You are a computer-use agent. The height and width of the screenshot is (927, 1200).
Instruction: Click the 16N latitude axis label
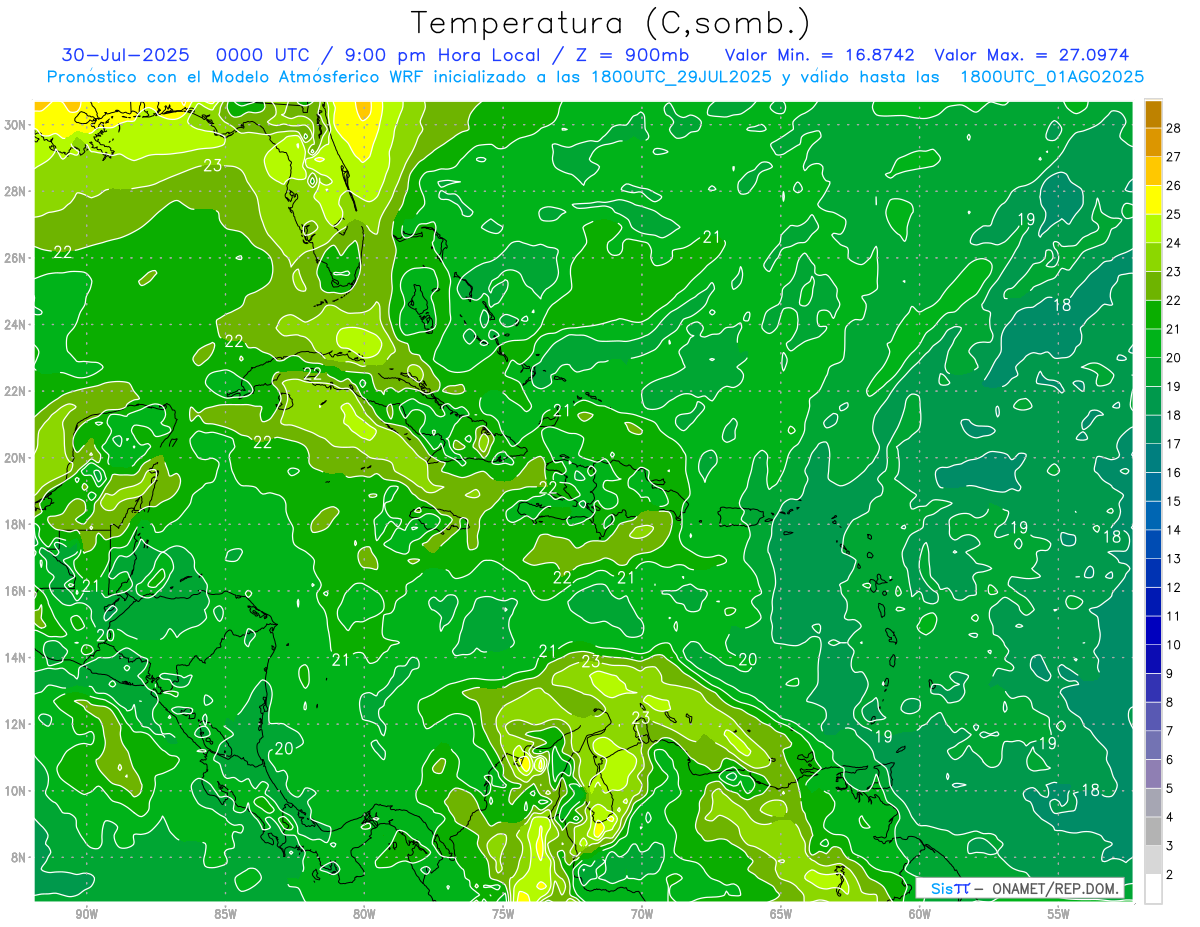(x=17, y=591)
